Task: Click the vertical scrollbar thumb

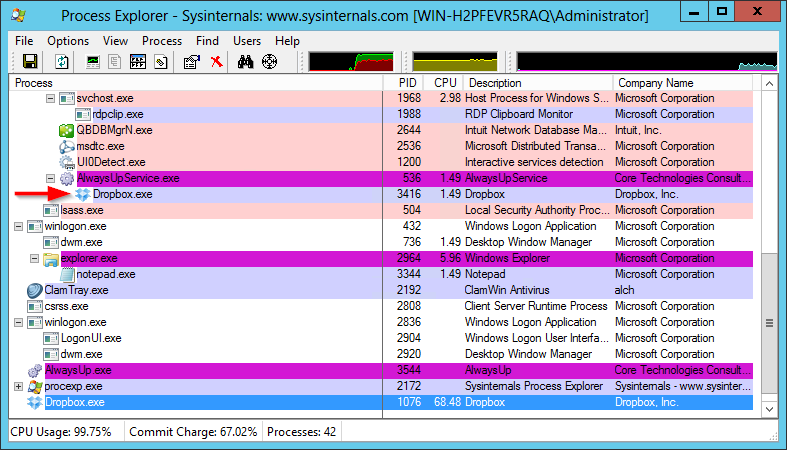Action: coord(769,323)
